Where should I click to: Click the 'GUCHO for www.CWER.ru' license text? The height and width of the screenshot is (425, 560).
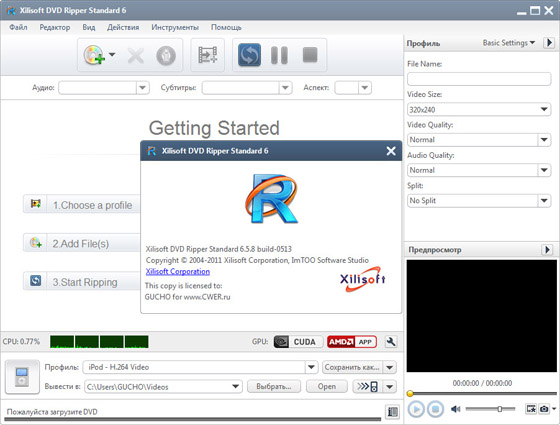tap(188, 297)
